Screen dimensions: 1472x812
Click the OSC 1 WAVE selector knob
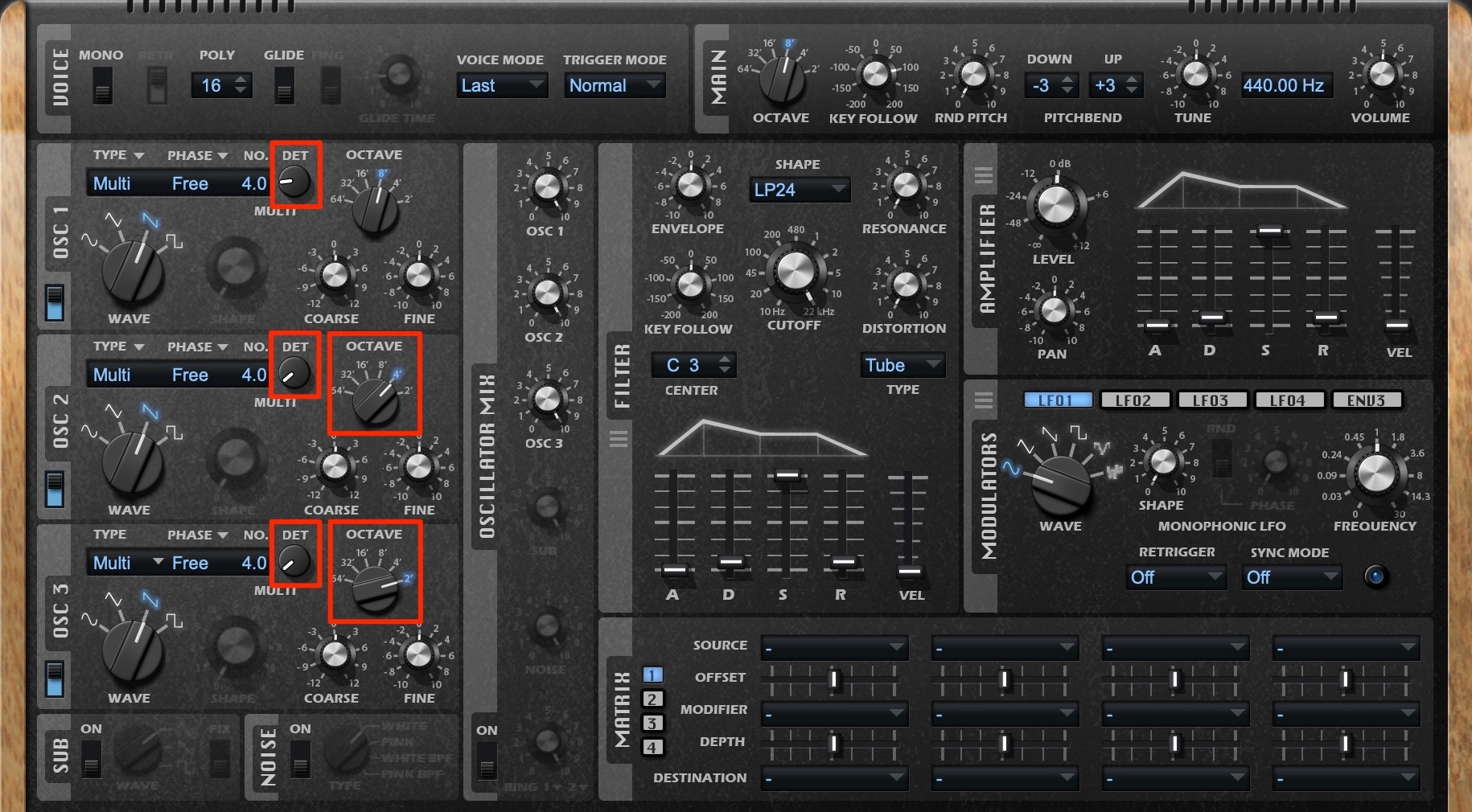click(x=133, y=270)
